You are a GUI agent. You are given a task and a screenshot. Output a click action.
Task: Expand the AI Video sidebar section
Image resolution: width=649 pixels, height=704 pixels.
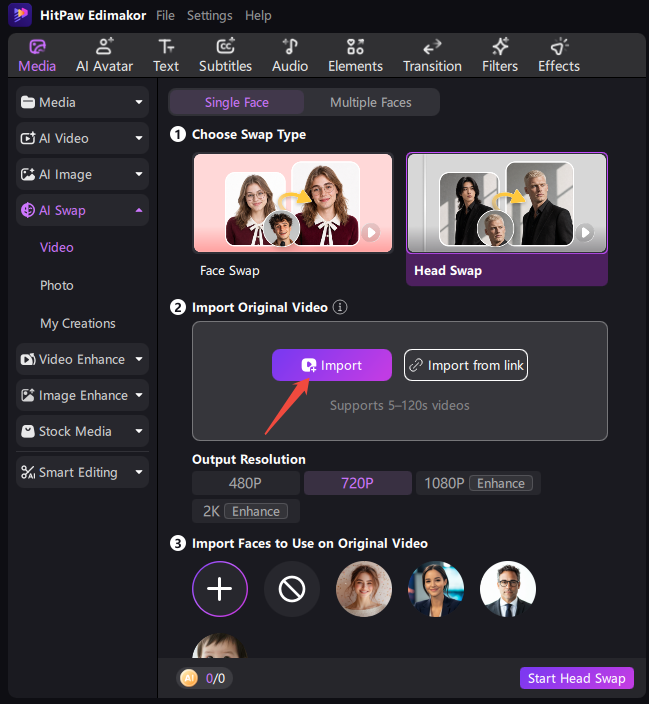click(x=82, y=138)
